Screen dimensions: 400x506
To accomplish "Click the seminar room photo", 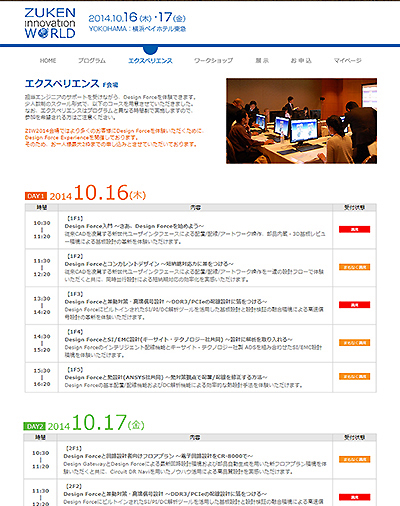I will point(301,121).
